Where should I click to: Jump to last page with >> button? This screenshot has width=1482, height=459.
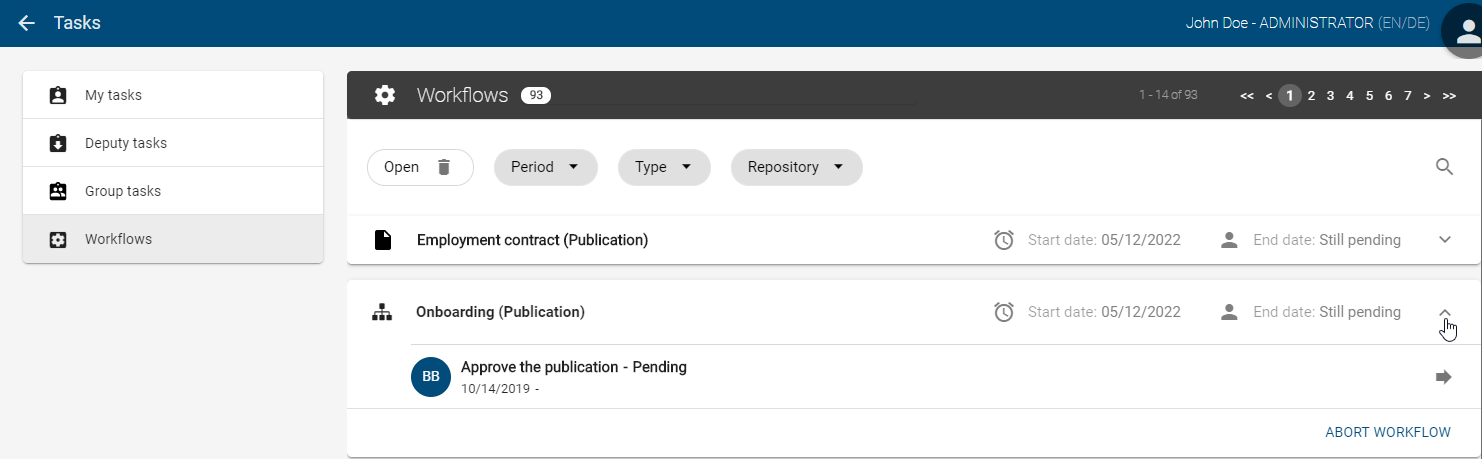[1448, 96]
